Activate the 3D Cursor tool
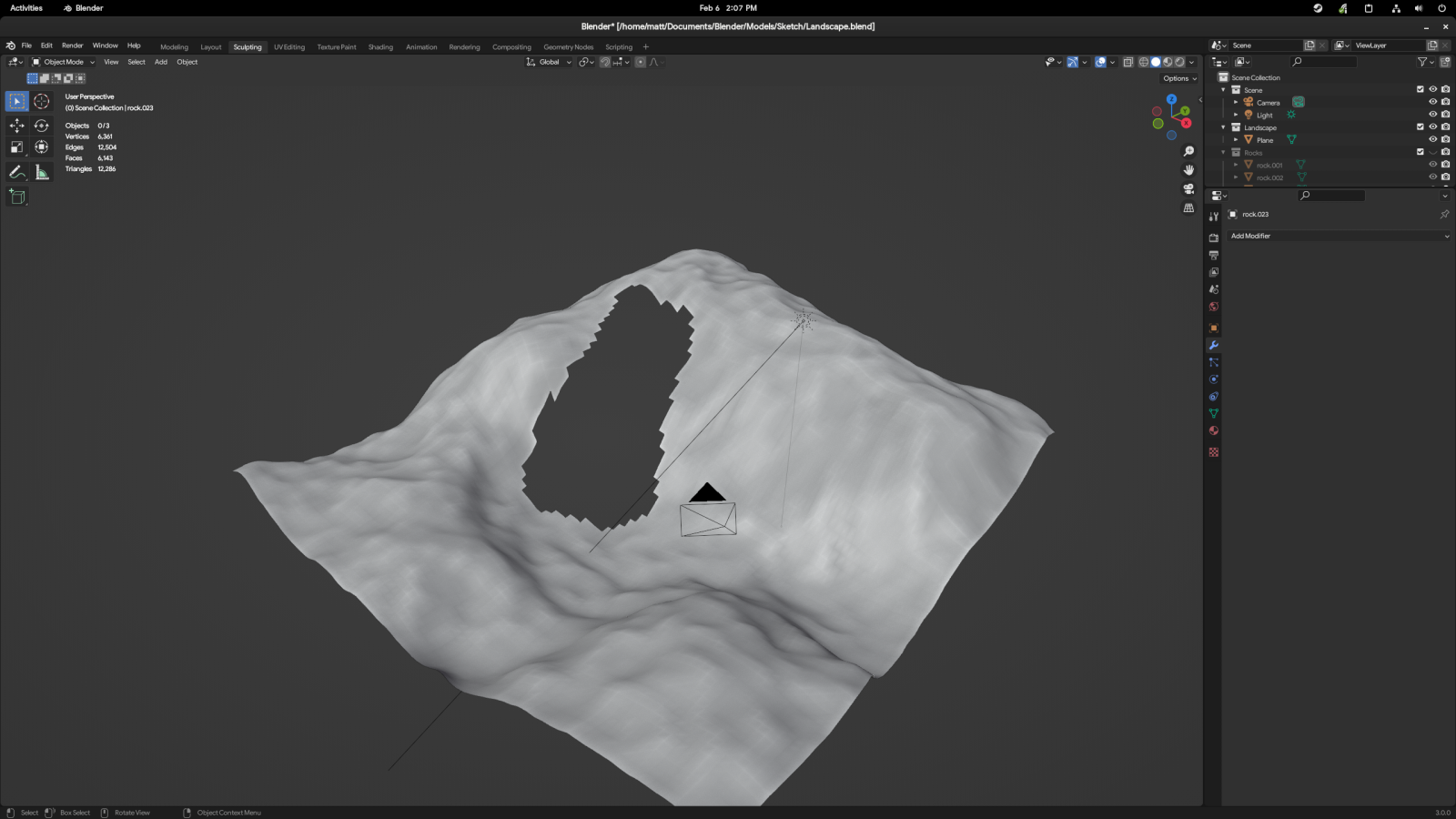 (42, 101)
